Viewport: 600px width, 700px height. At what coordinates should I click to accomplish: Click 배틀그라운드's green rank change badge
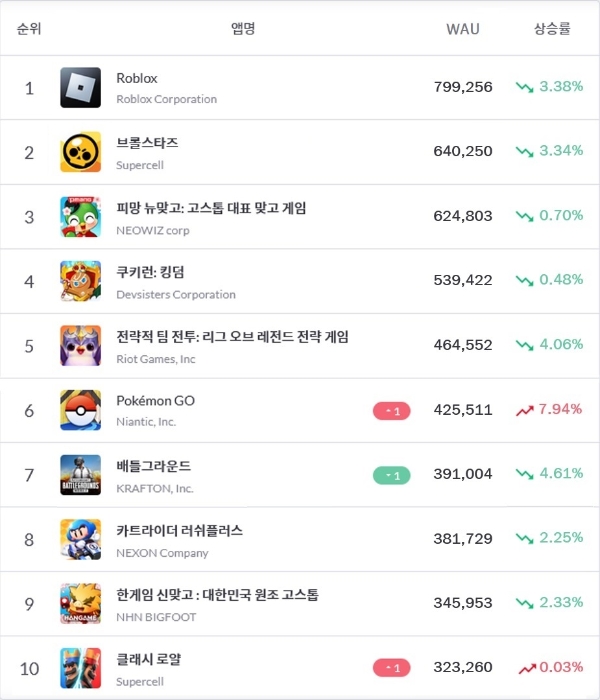tap(392, 475)
